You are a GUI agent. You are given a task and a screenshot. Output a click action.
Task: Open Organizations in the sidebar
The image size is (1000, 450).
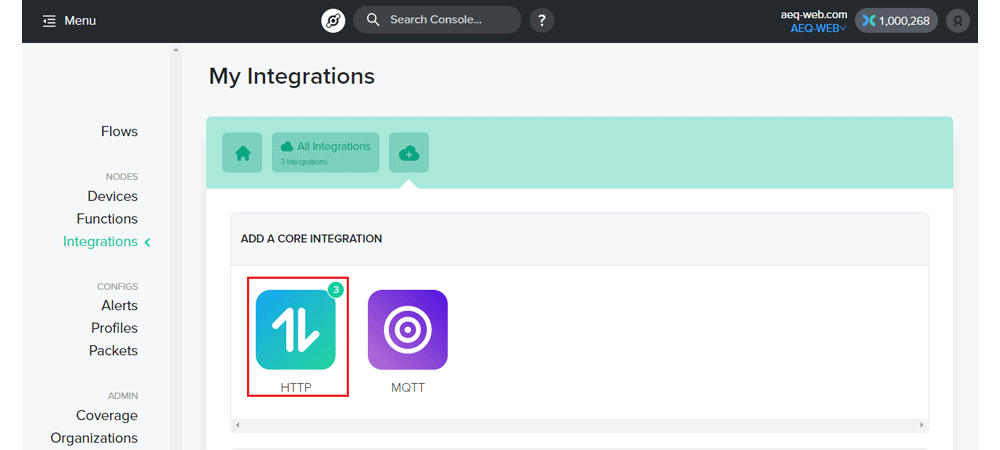(x=94, y=438)
